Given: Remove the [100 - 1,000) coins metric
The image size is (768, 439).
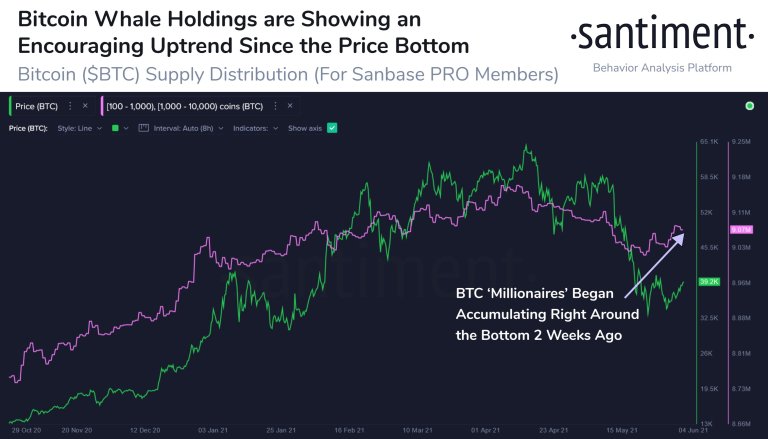Looking at the screenshot, I should [290, 106].
